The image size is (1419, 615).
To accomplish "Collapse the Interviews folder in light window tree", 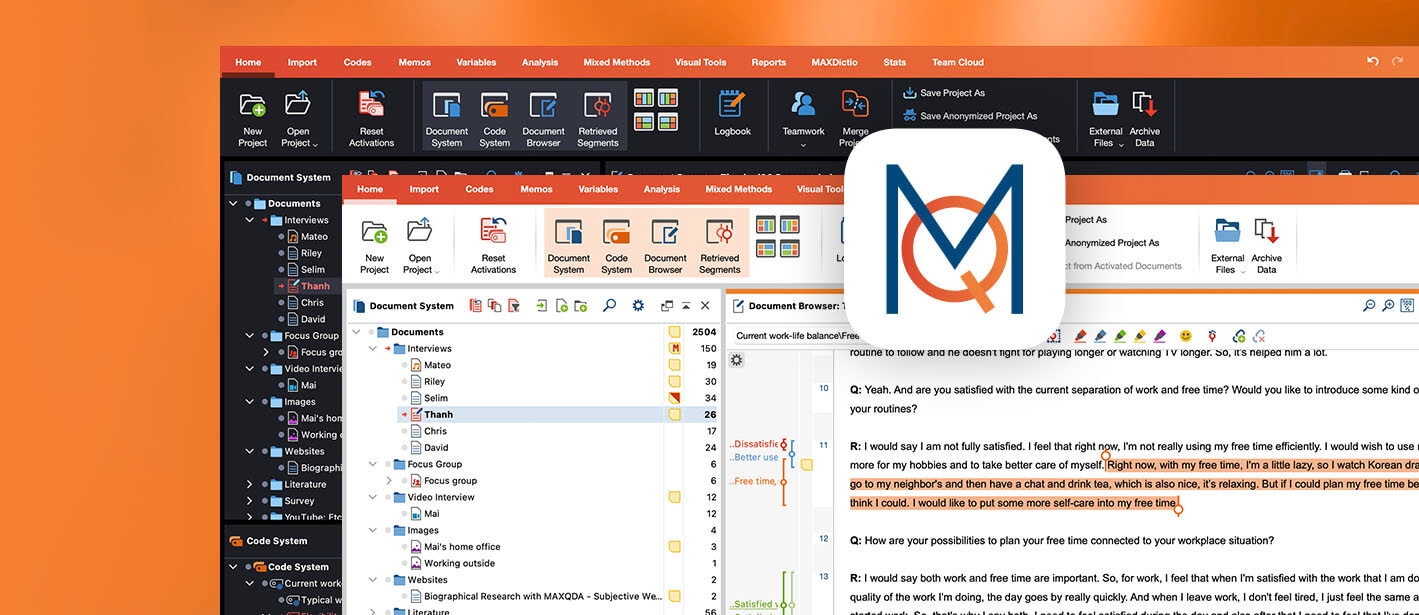I will (372, 349).
